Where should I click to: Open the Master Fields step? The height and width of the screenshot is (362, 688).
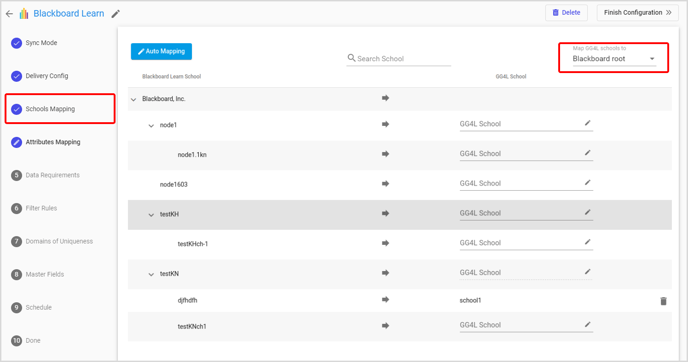[38, 274]
